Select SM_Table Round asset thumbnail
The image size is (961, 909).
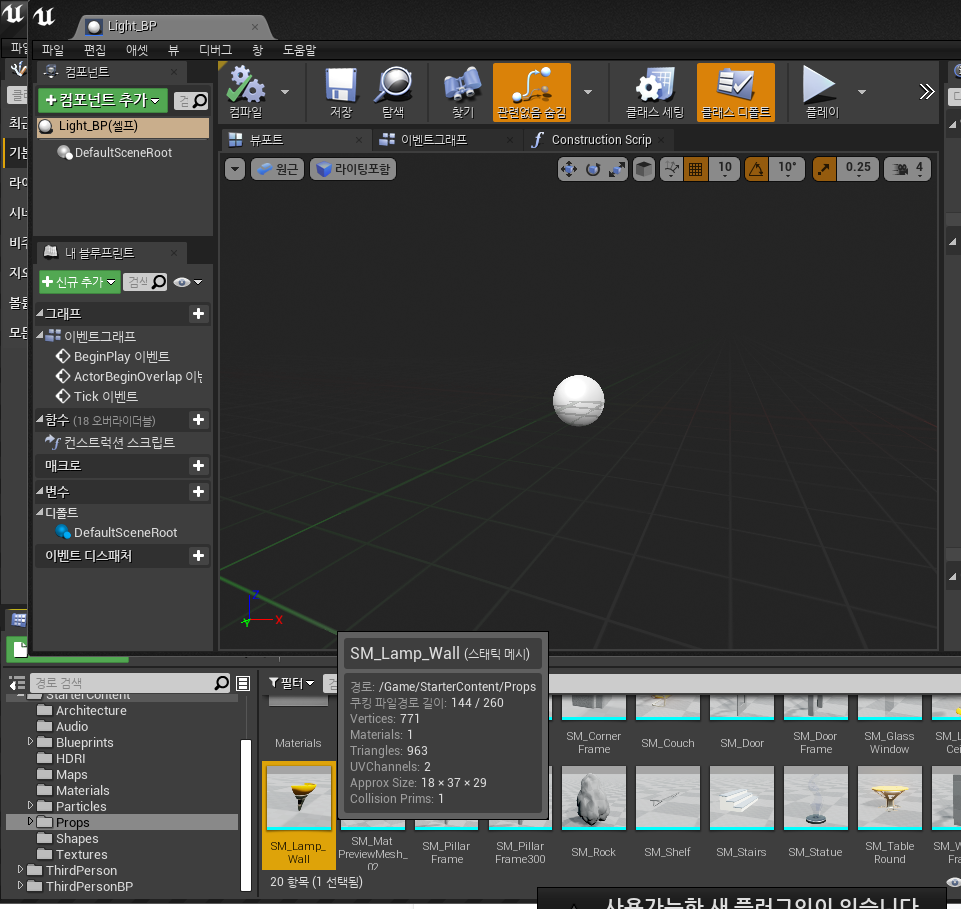pos(889,799)
